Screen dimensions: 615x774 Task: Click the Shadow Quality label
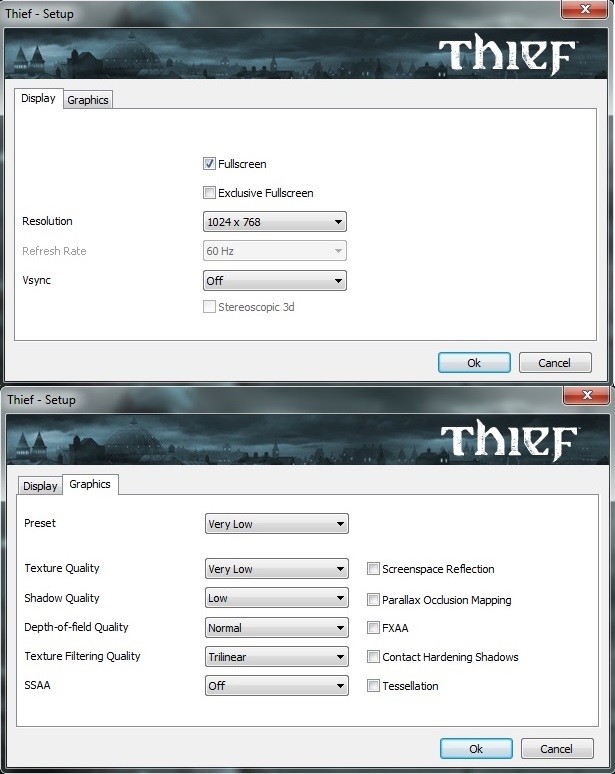pos(62,598)
